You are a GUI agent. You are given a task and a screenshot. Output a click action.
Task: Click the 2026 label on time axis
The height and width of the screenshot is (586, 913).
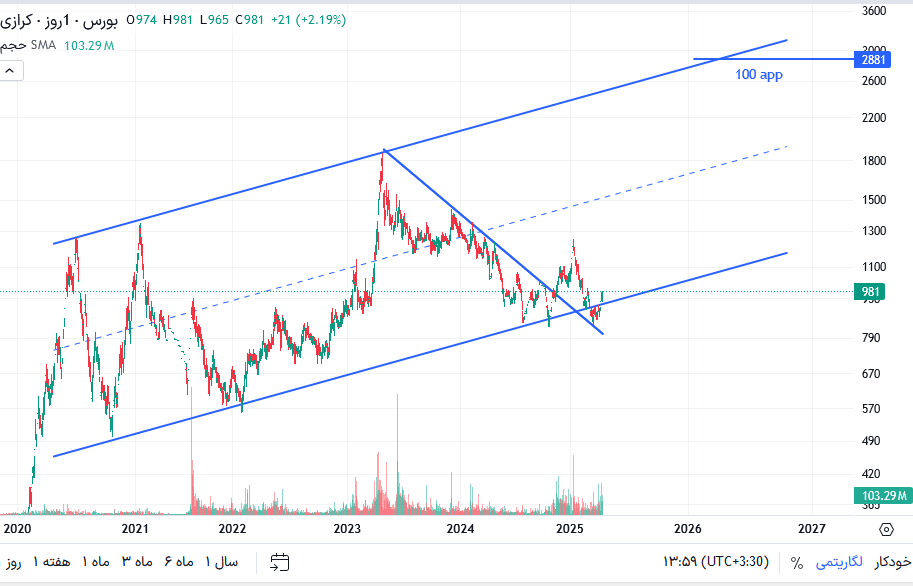click(x=688, y=528)
